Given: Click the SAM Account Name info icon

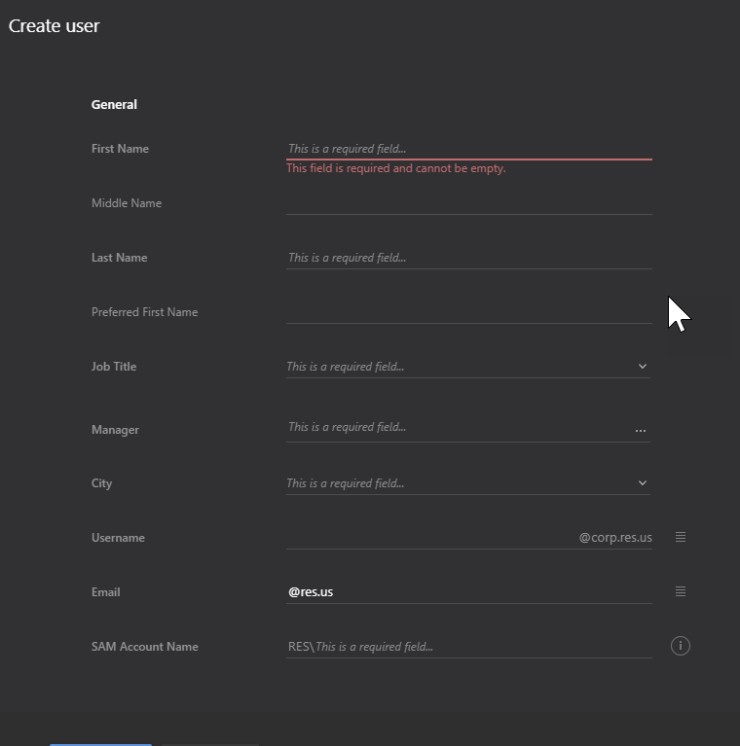Looking at the screenshot, I should coord(680,646).
